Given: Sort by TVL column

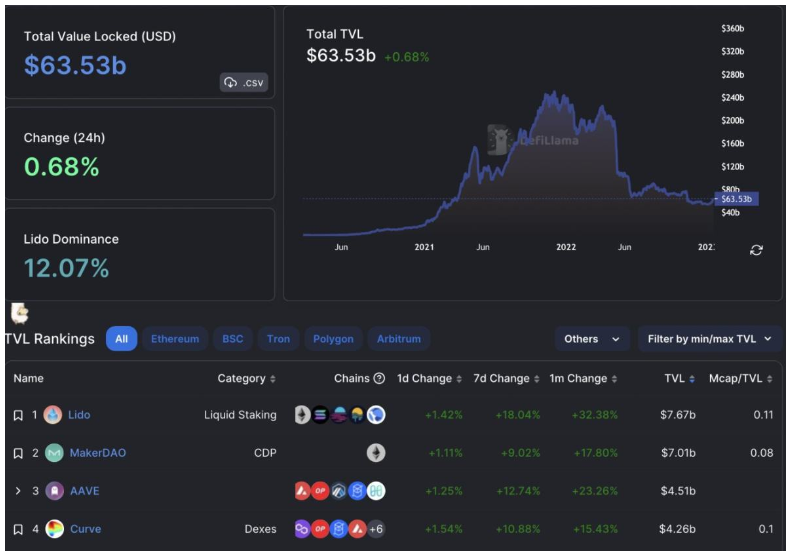Looking at the screenshot, I should 680,378.
